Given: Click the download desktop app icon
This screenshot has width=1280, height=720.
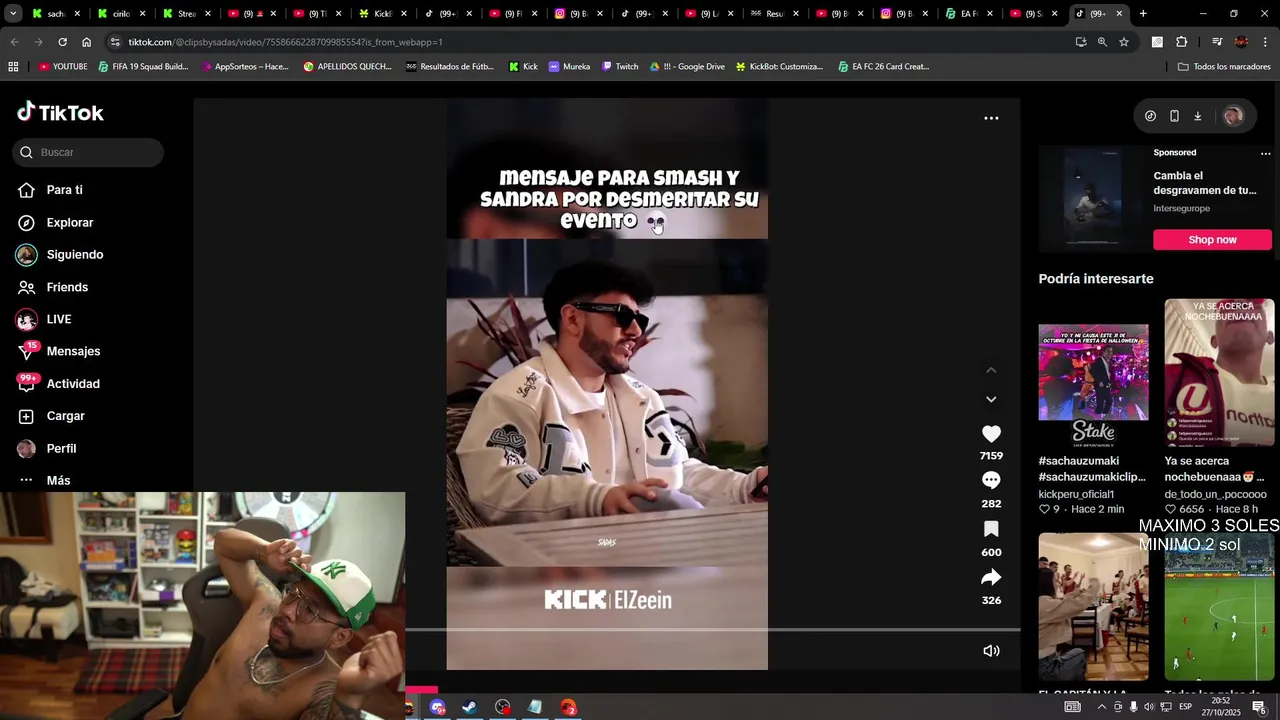Looking at the screenshot, I should coord(1197,116).
